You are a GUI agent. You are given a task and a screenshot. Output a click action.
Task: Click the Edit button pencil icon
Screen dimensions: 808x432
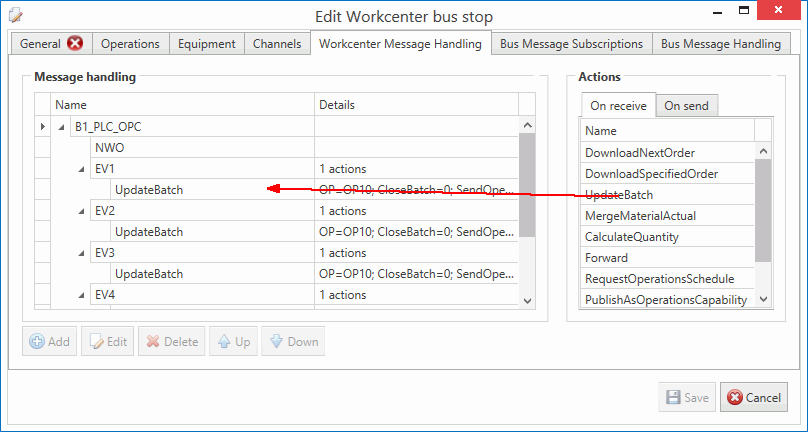tap(97, 342)
